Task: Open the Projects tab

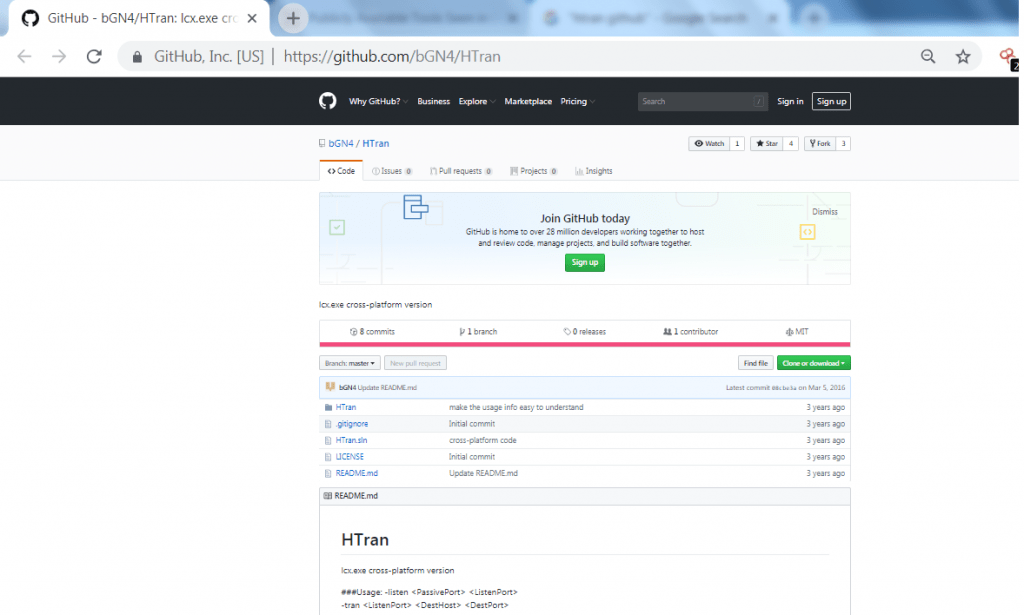Action: (534, 171)
